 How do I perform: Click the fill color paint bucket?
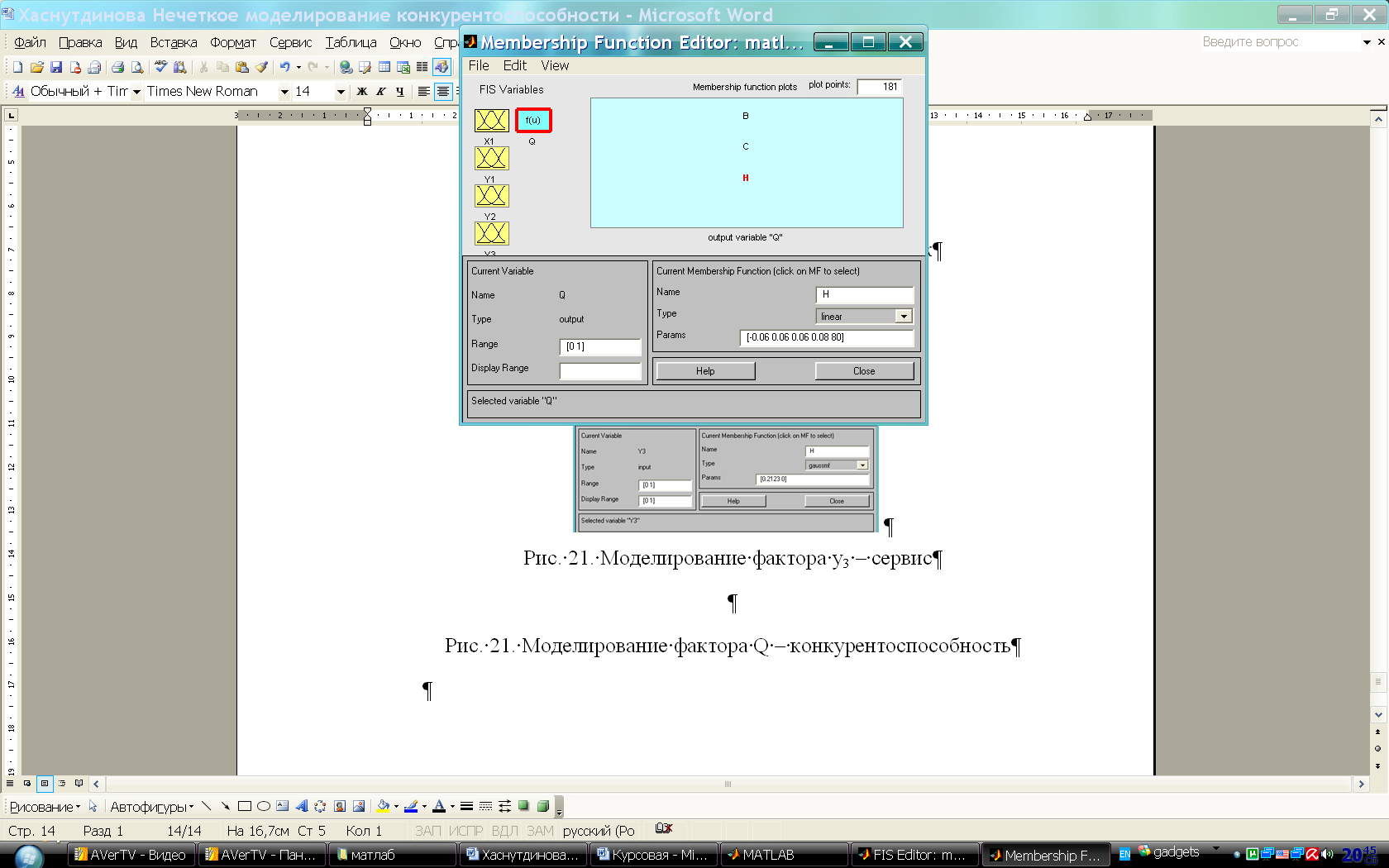point(383,807)
